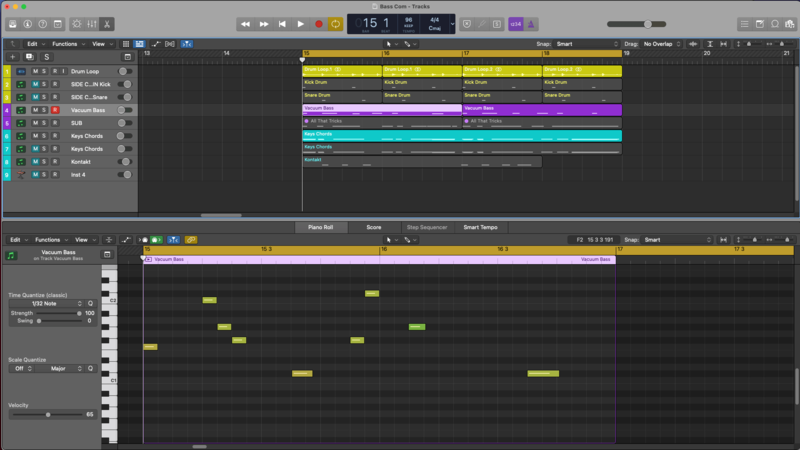
Task: Toggle the yellow Cycle mode button
Action: tap(337, 23)
